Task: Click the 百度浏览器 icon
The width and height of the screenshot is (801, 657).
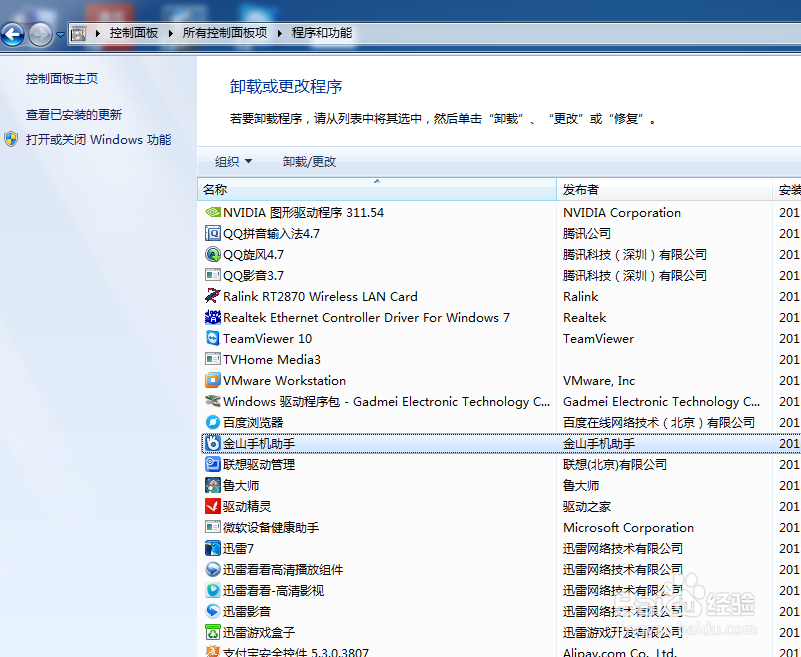Action: pos(213,422)
